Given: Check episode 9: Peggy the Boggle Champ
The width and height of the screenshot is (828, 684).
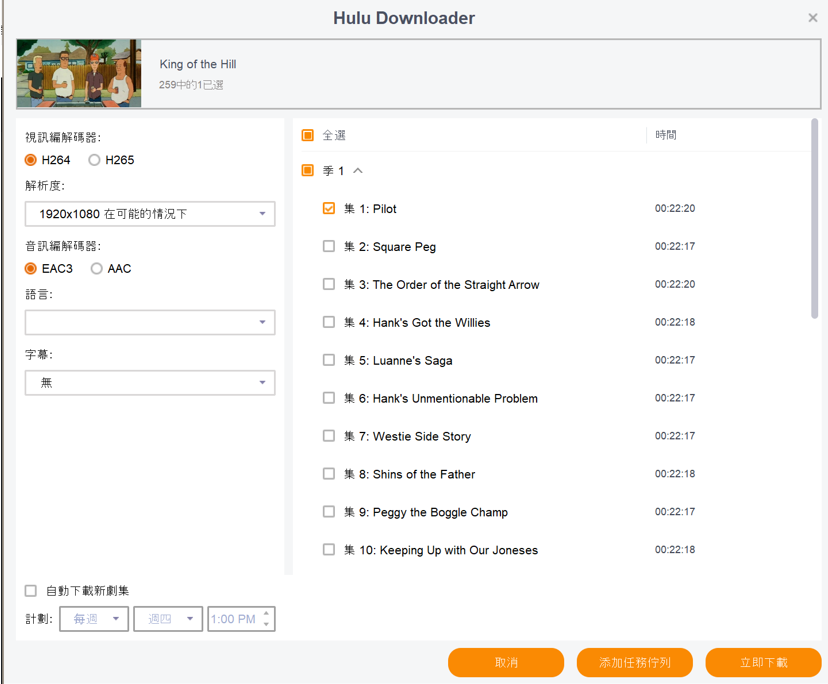Looking at the screenshot, I should pyautogui.click(x=328, y=512).
